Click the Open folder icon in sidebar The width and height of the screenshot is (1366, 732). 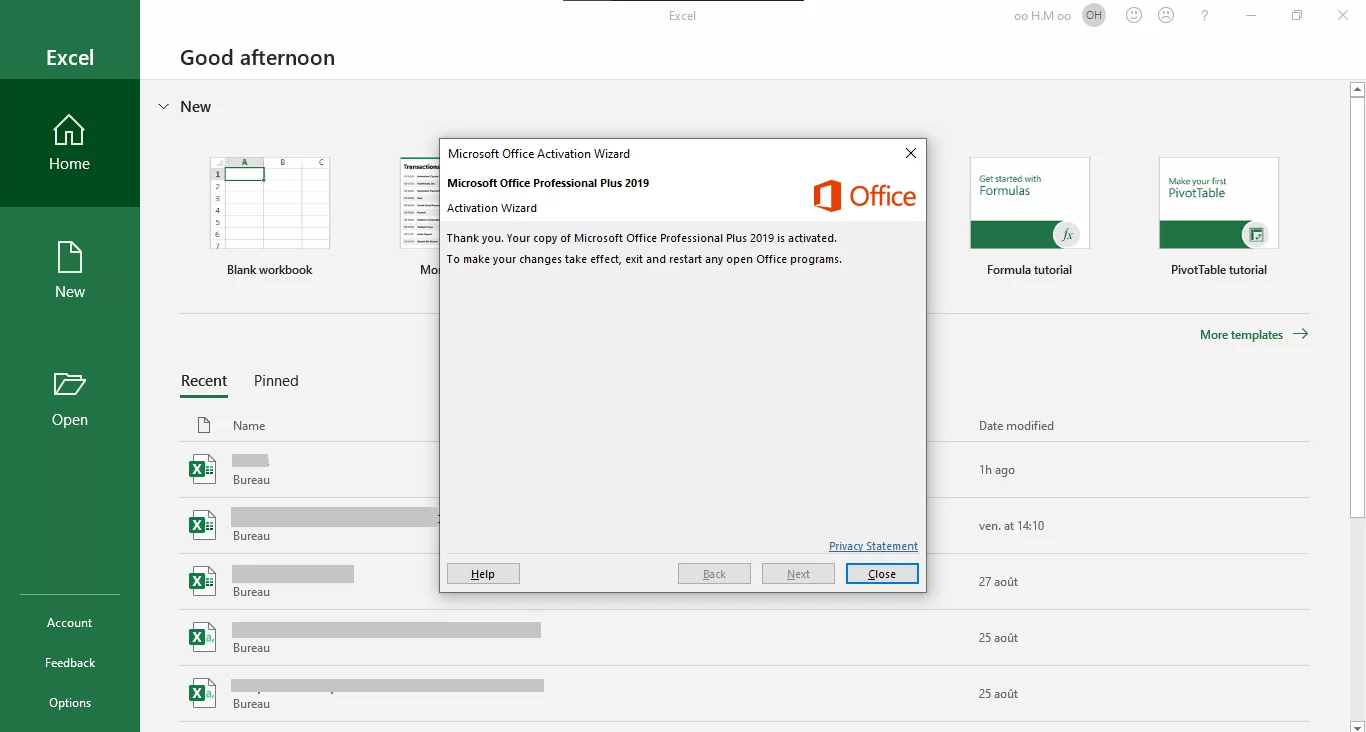(70, 384)
